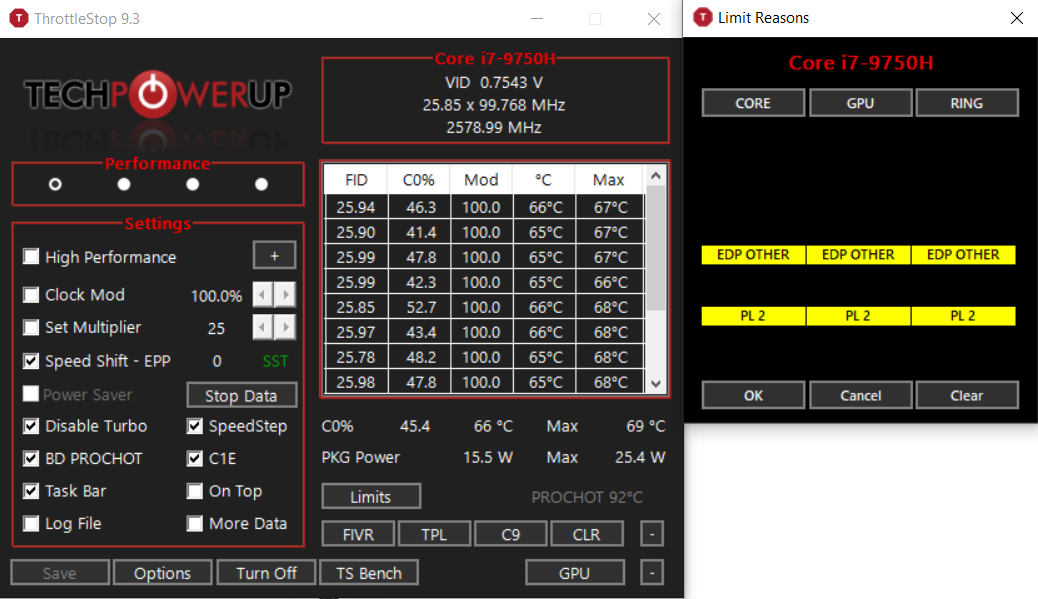1038x599 pixels.
Task: Open the FIVR settings
Action: pos(358,534)
